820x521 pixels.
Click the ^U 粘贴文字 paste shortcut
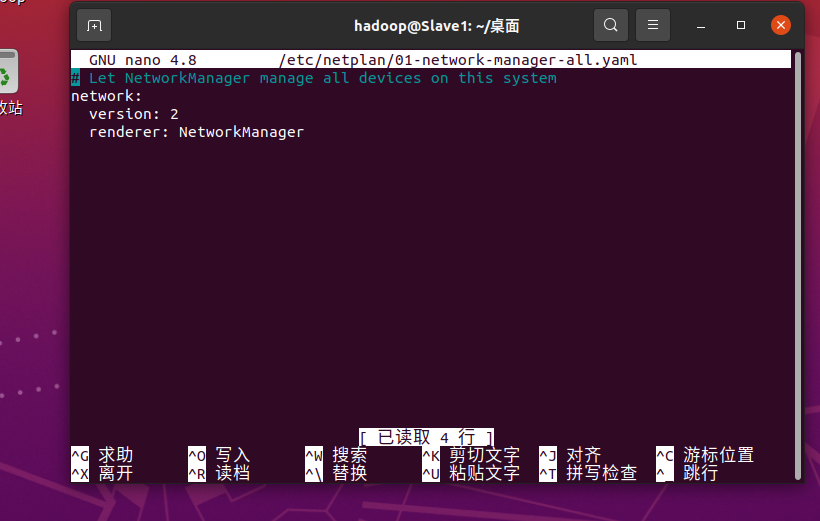[471, 473]
